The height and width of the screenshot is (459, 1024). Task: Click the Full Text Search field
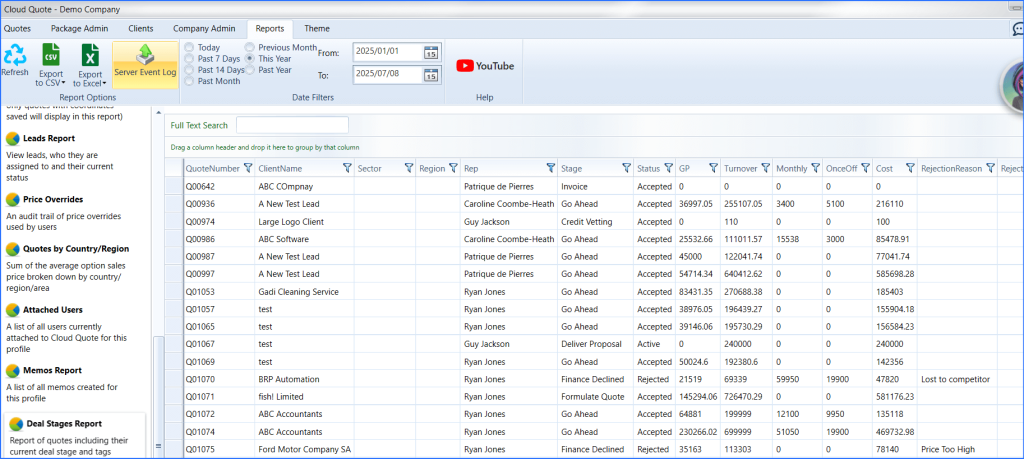point(292,125)
